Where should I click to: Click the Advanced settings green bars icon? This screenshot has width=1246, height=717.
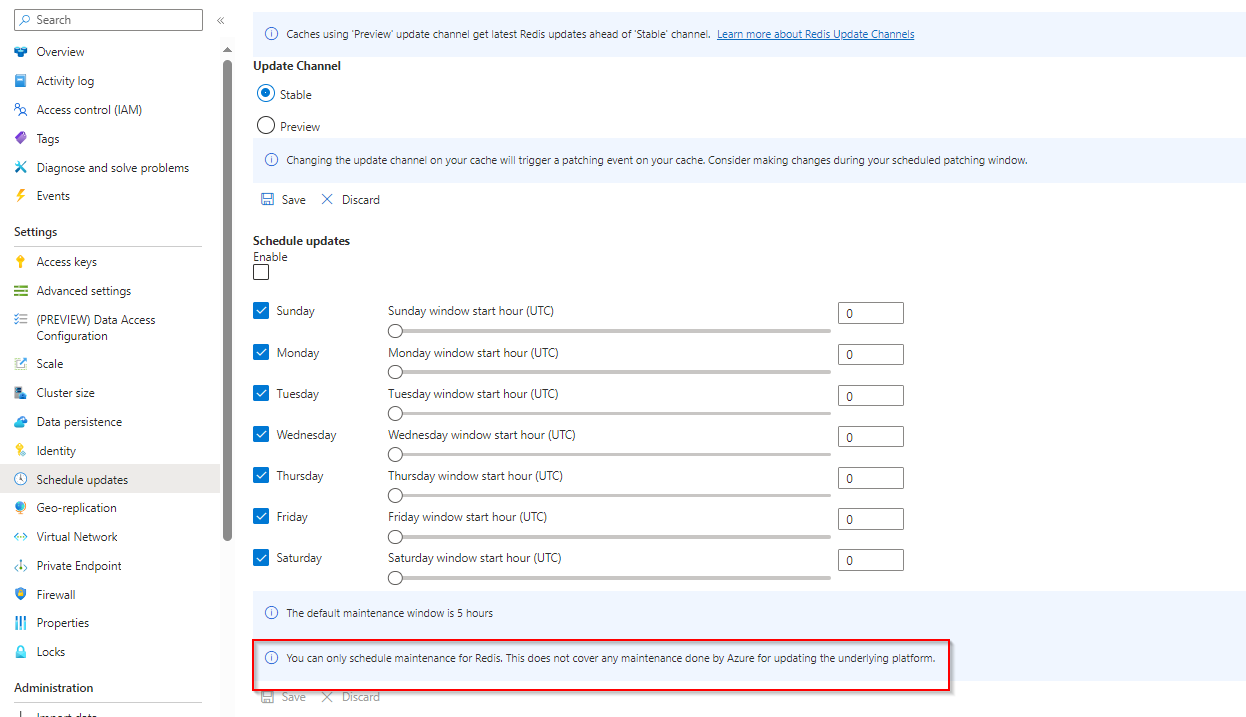[20, 291]
